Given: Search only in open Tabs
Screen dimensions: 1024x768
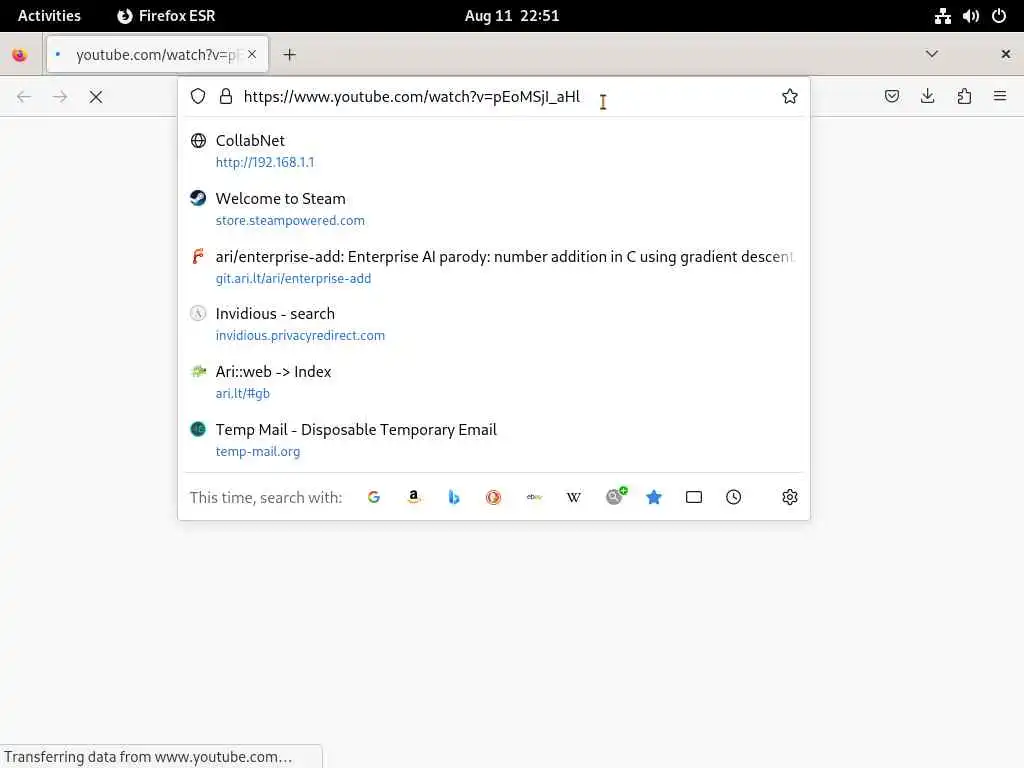Looking at the screenshot, I should (694, 497).
